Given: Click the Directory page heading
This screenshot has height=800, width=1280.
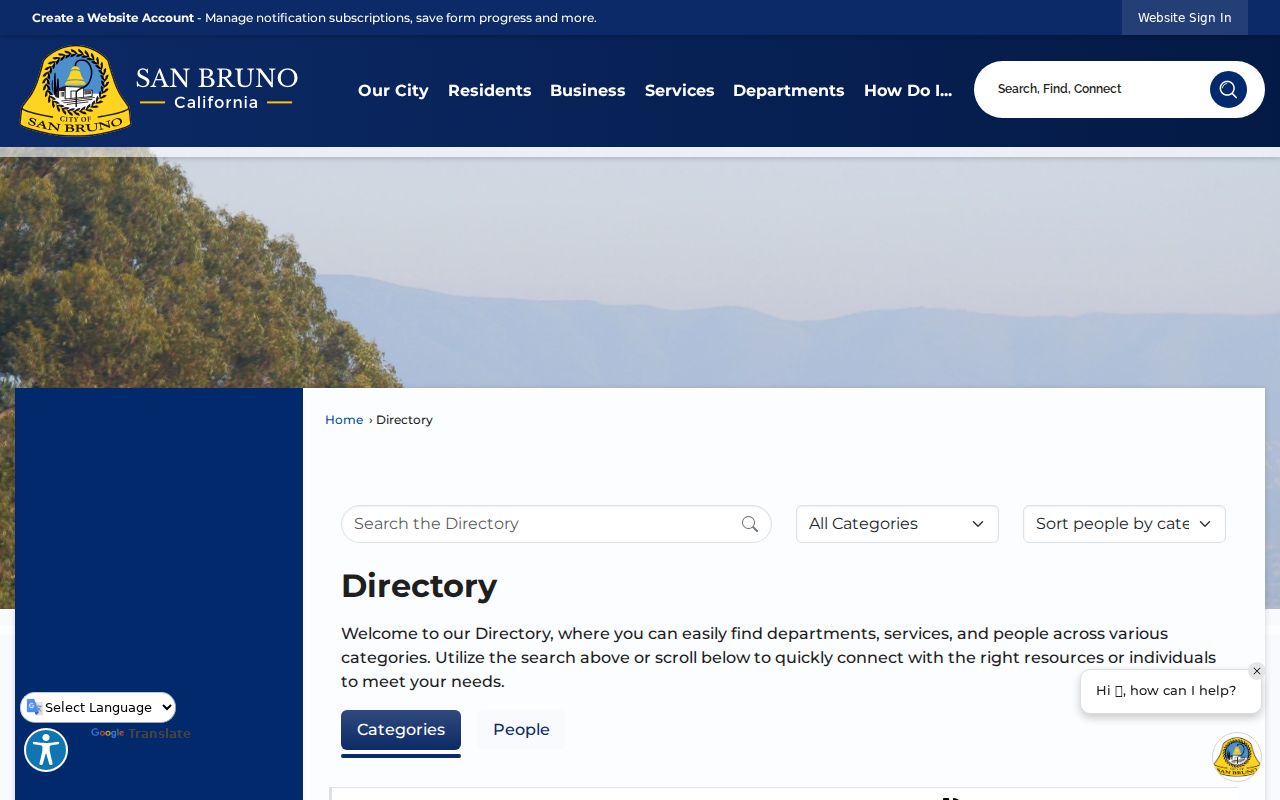Looking at the screenshot, I should 419,586.
